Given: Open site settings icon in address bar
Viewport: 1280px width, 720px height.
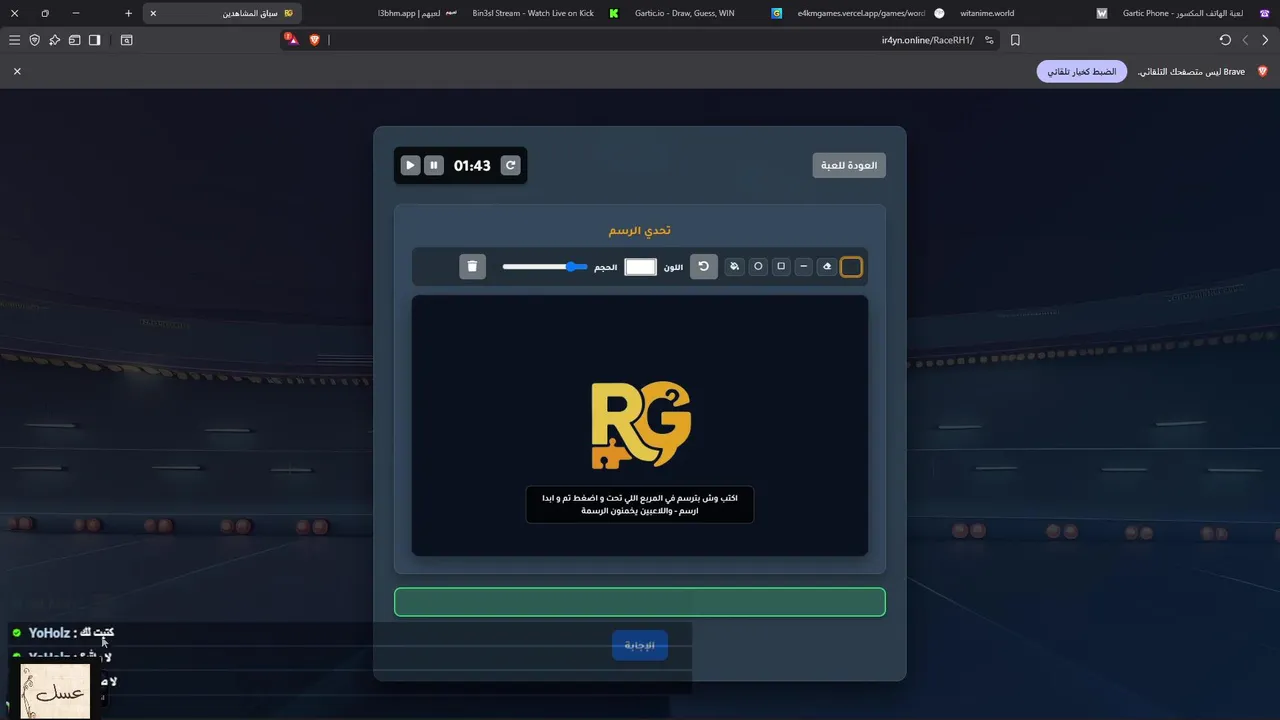Looking at the screenshot, I should [989, 40].
